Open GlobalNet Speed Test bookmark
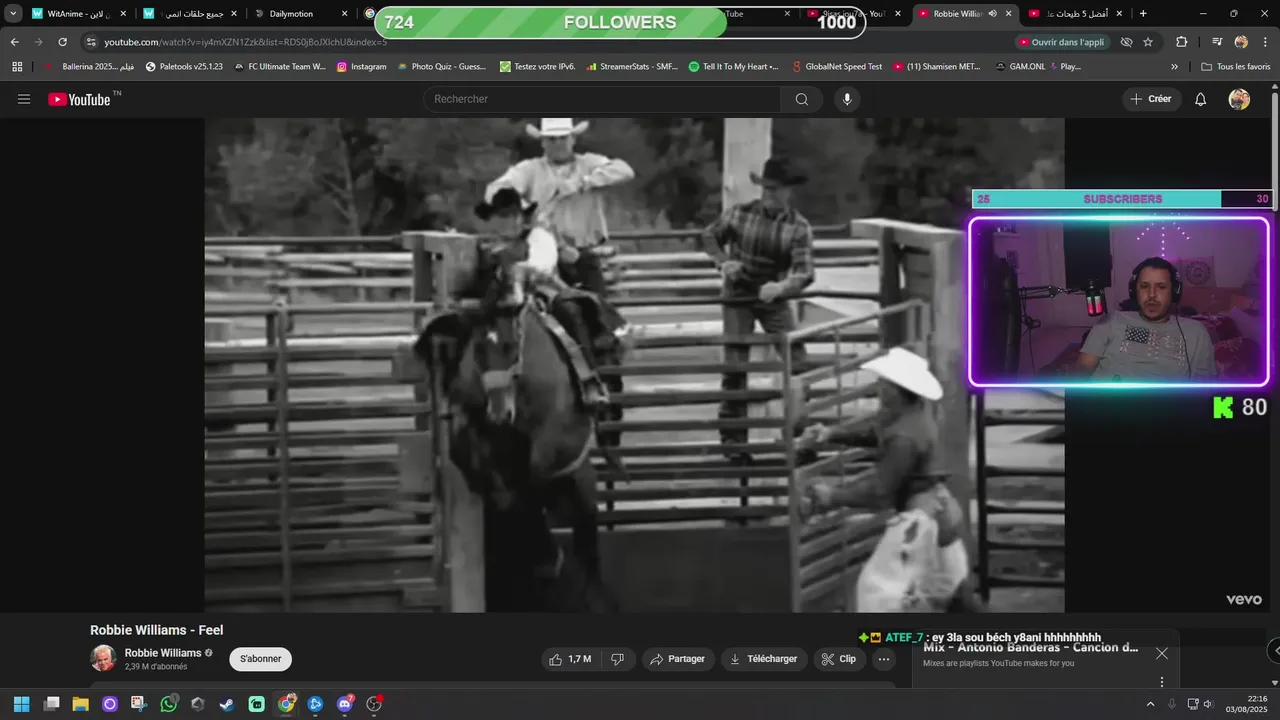Screen dimensions: 1280x720 pyautogui.click(x=836, y=67)
